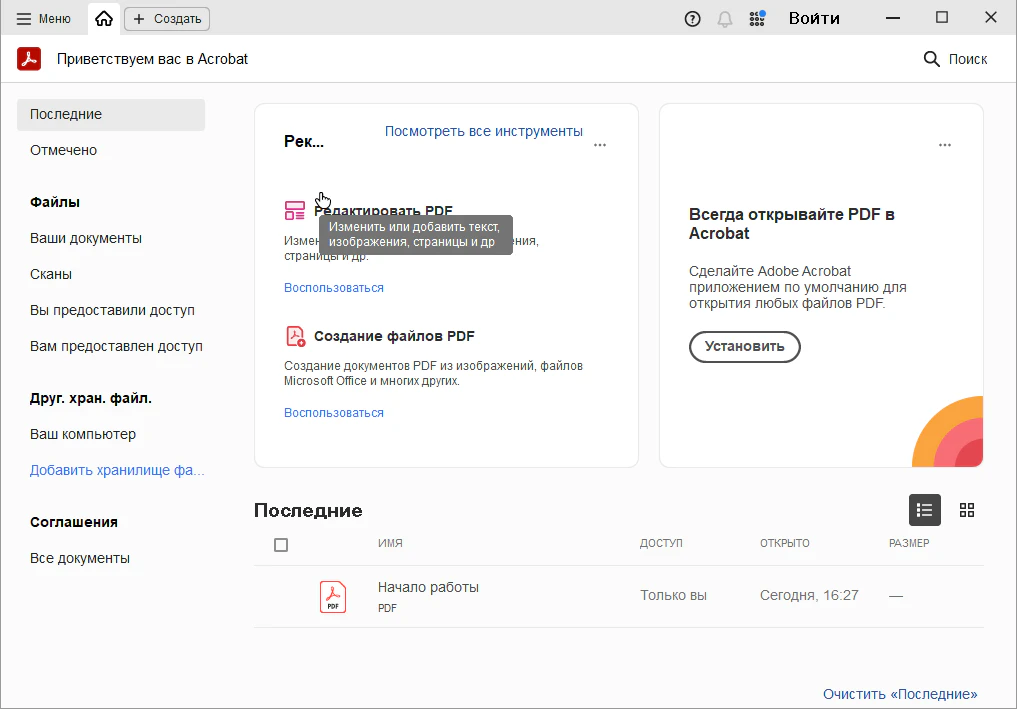Open the Меню hamburger menu

point(44,19)
